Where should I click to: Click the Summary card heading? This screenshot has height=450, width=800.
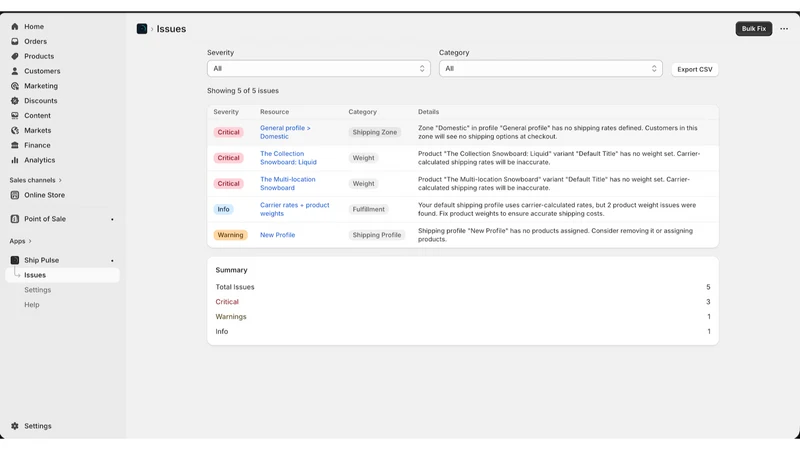231,270
